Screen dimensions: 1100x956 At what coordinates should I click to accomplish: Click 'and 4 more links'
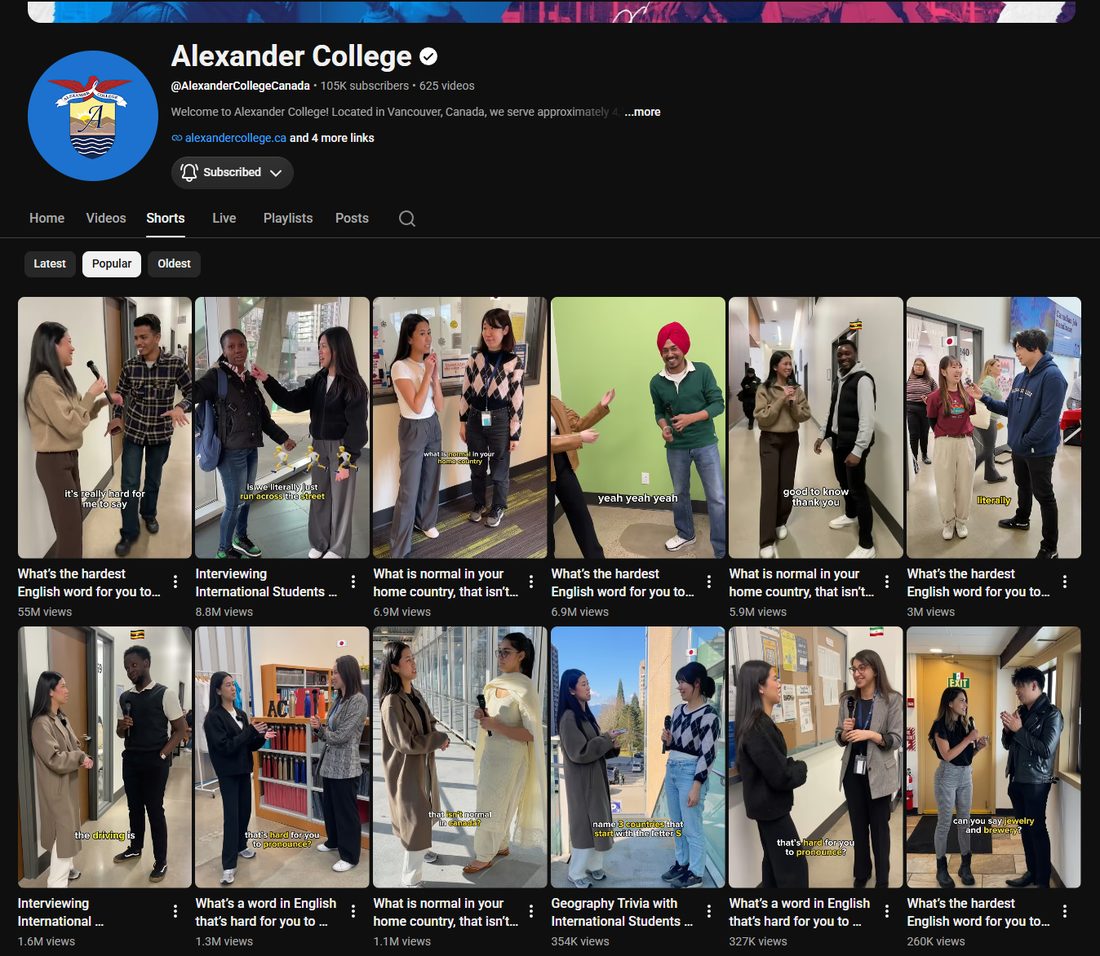click(x=332, y=138)
